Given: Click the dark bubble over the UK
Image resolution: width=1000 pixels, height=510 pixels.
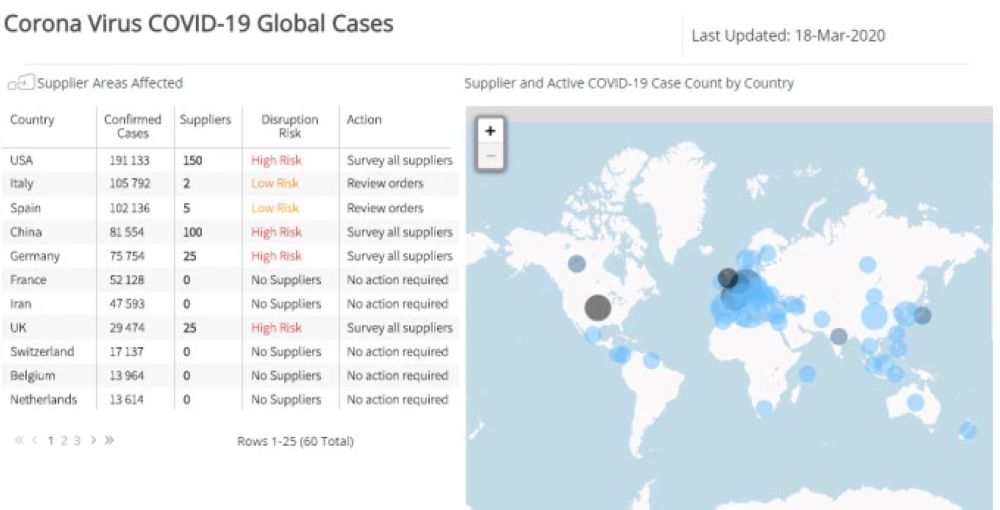Looking at the screenshot, I should [x=728, y=278].
